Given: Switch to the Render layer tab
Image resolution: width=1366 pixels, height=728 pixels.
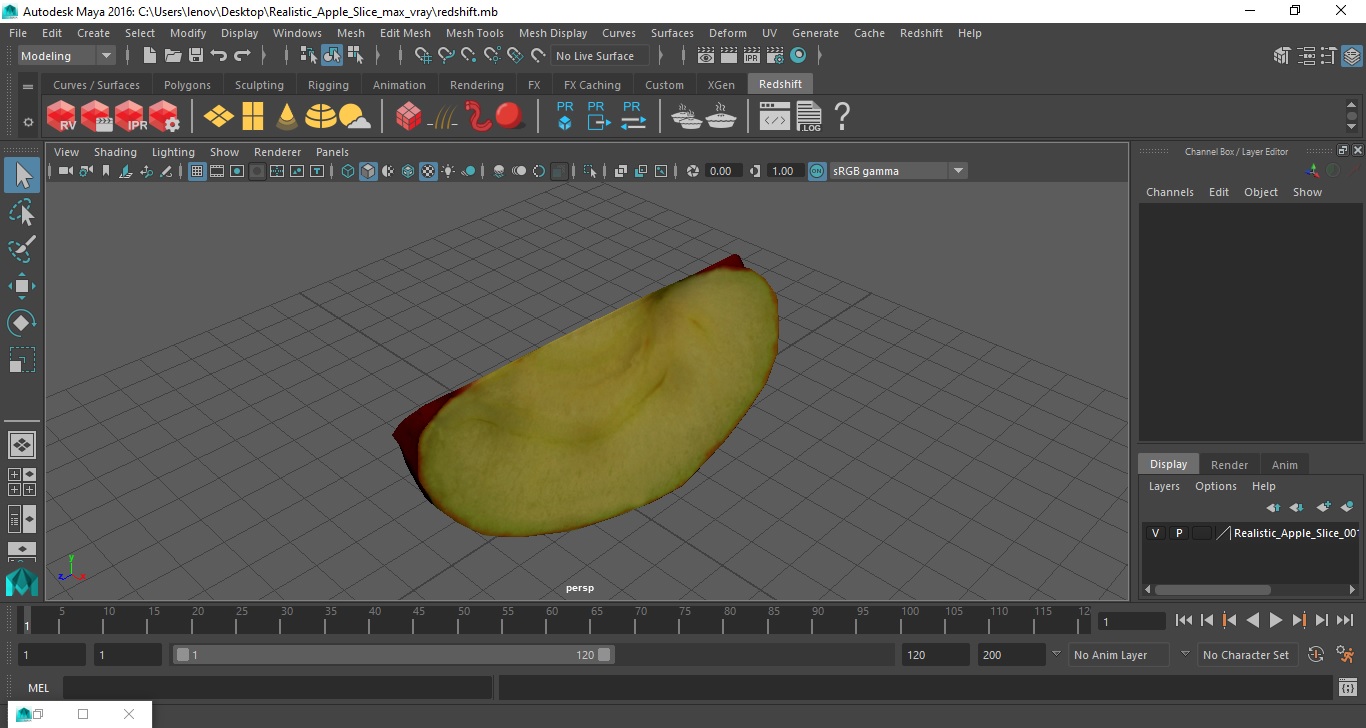Looking at the screenshot, I should coord(1229,464).
